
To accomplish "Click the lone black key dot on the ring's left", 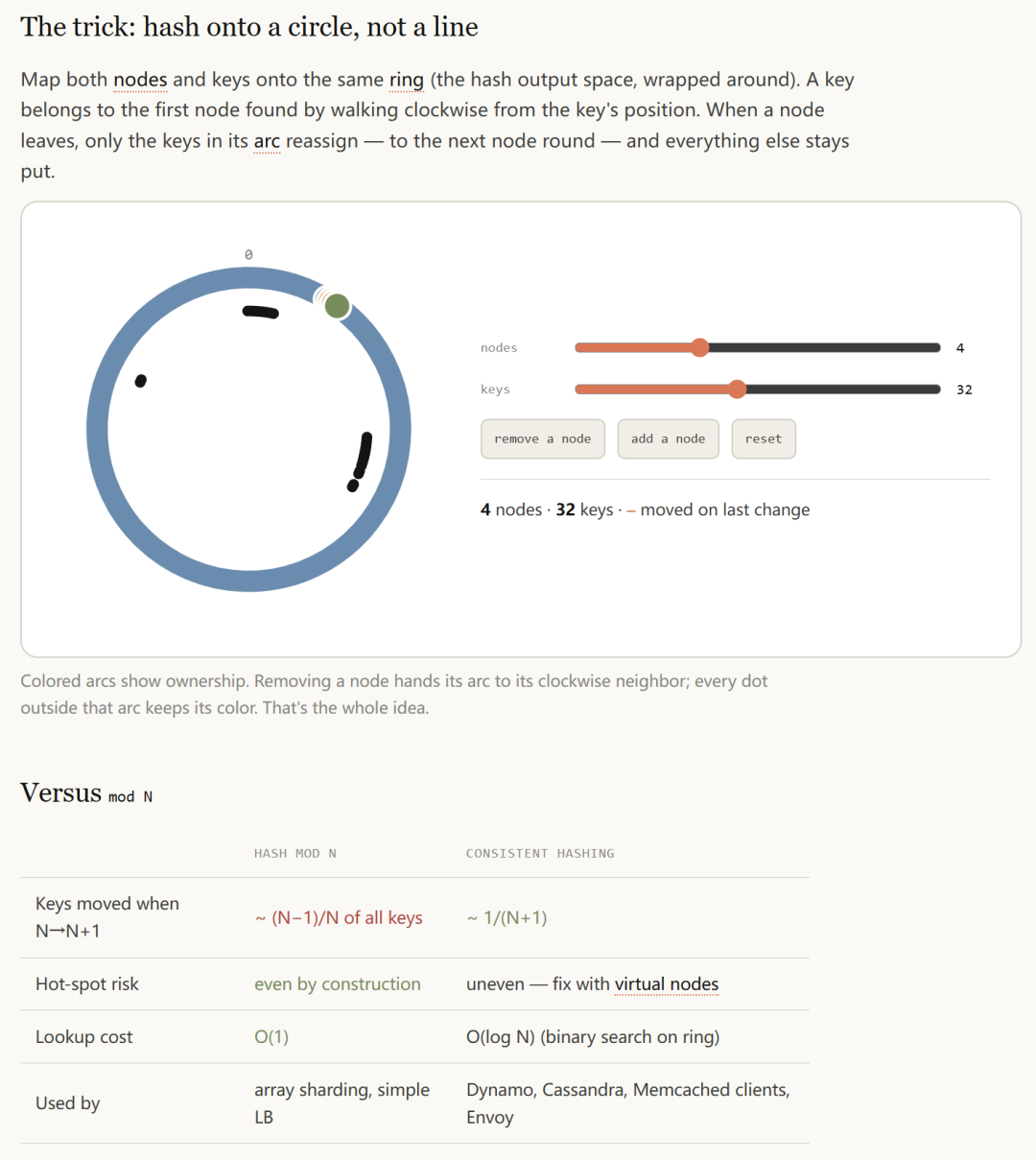I will [141, 381].
